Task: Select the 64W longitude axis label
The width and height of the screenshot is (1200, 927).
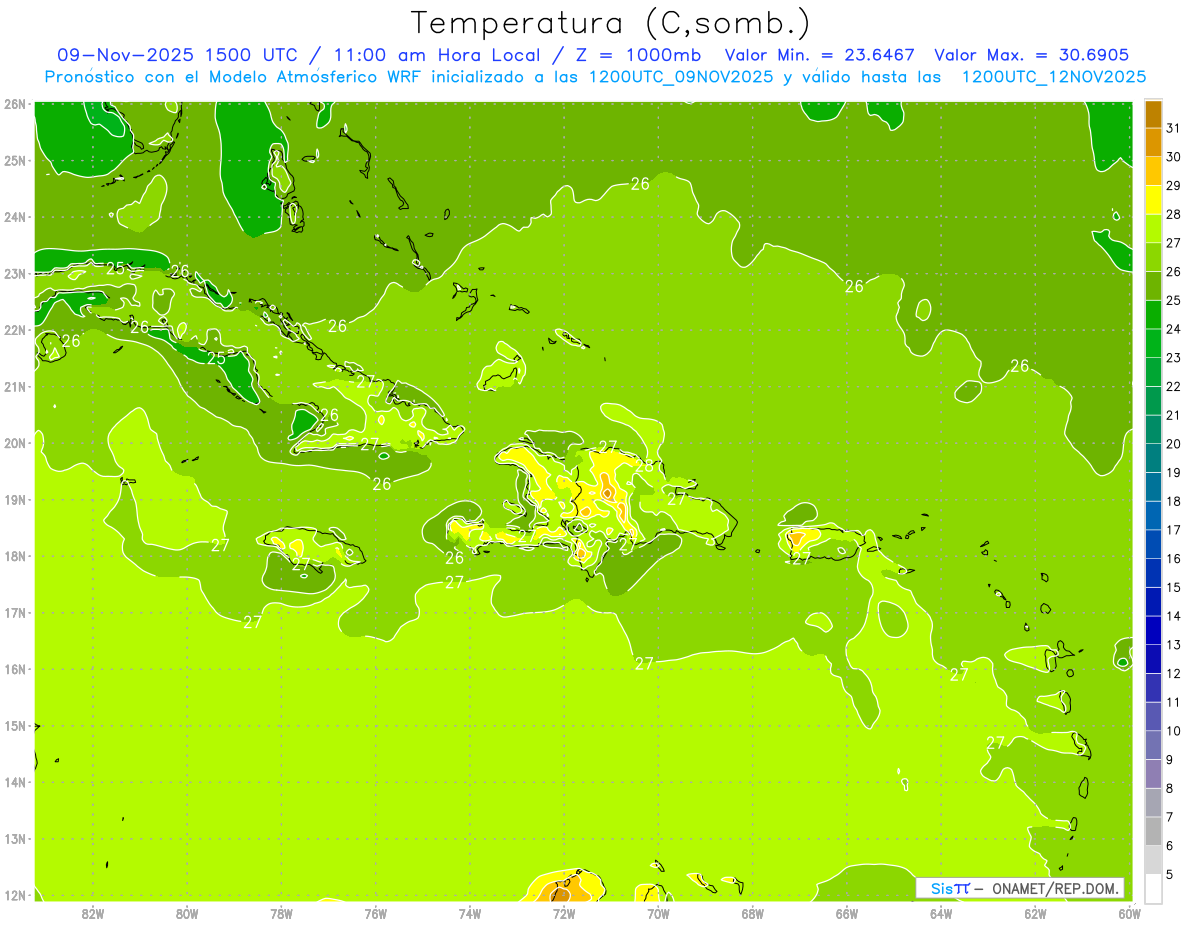Action: (x=941, y=913)
